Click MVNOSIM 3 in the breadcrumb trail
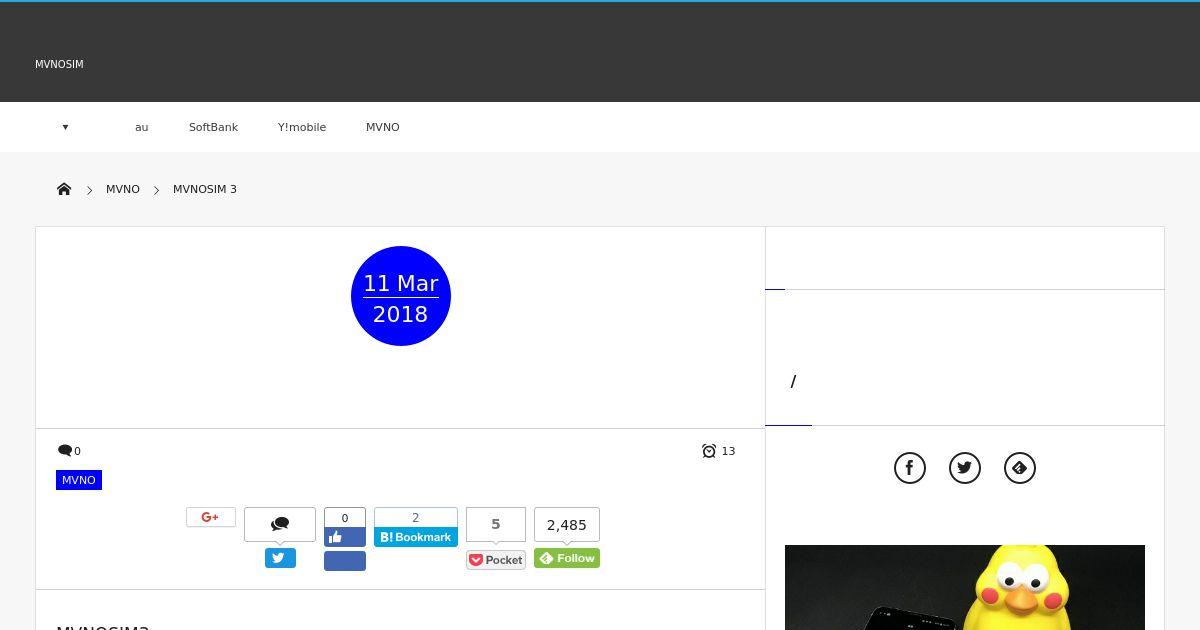Image resolution: width=1200 pixels, height=630 pixels. (x=205, y=189)
